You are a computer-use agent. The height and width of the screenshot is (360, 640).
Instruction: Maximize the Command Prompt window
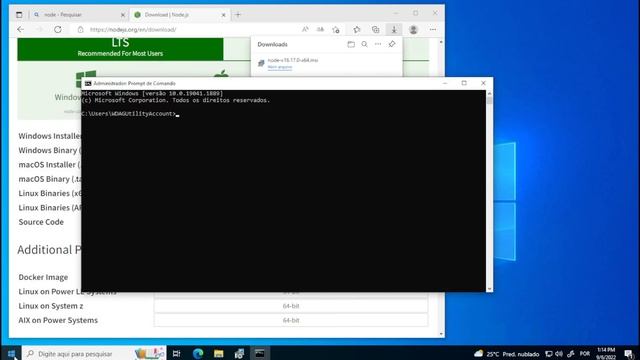(x=464, y=83)
